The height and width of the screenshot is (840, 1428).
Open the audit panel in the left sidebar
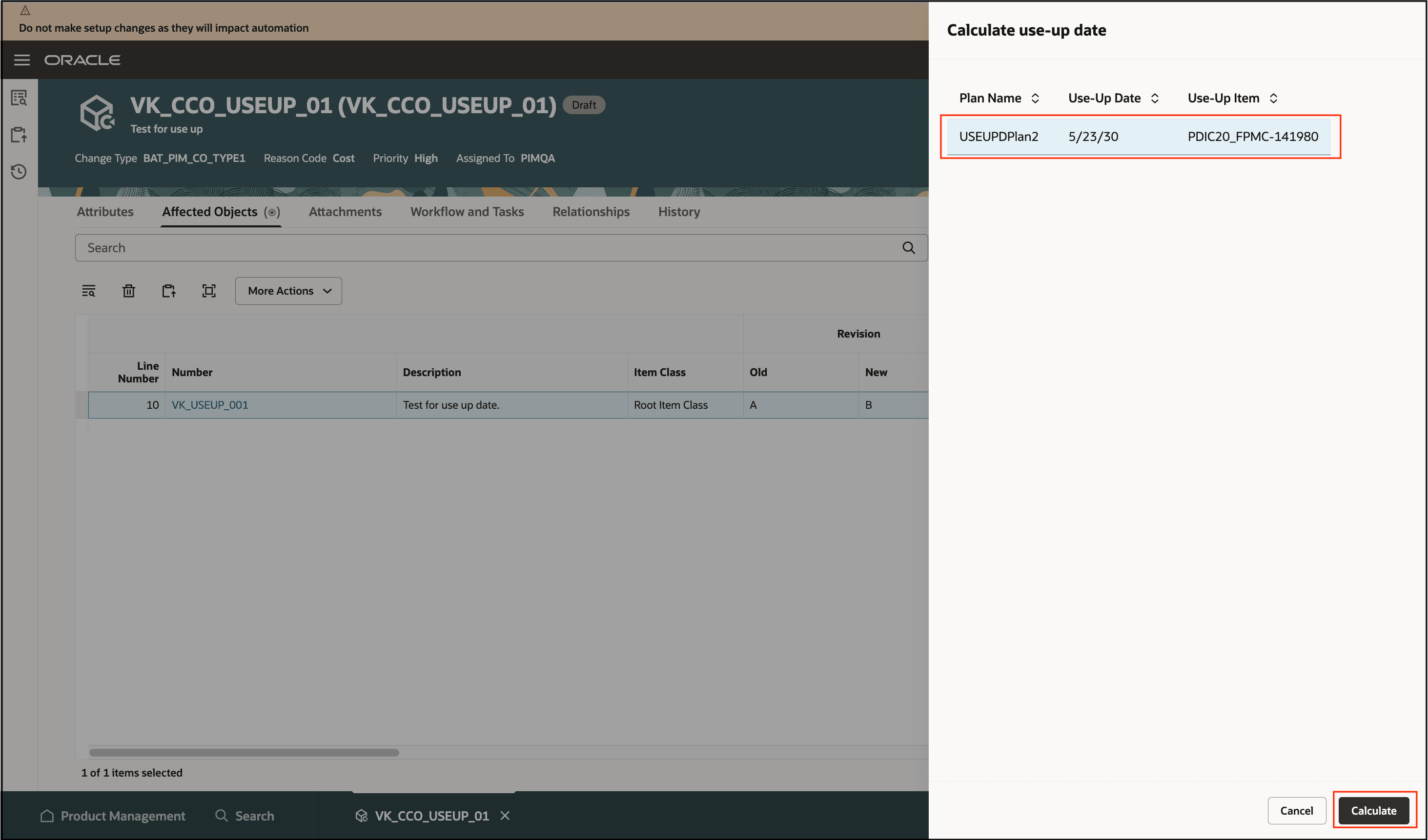click(19, 98)
